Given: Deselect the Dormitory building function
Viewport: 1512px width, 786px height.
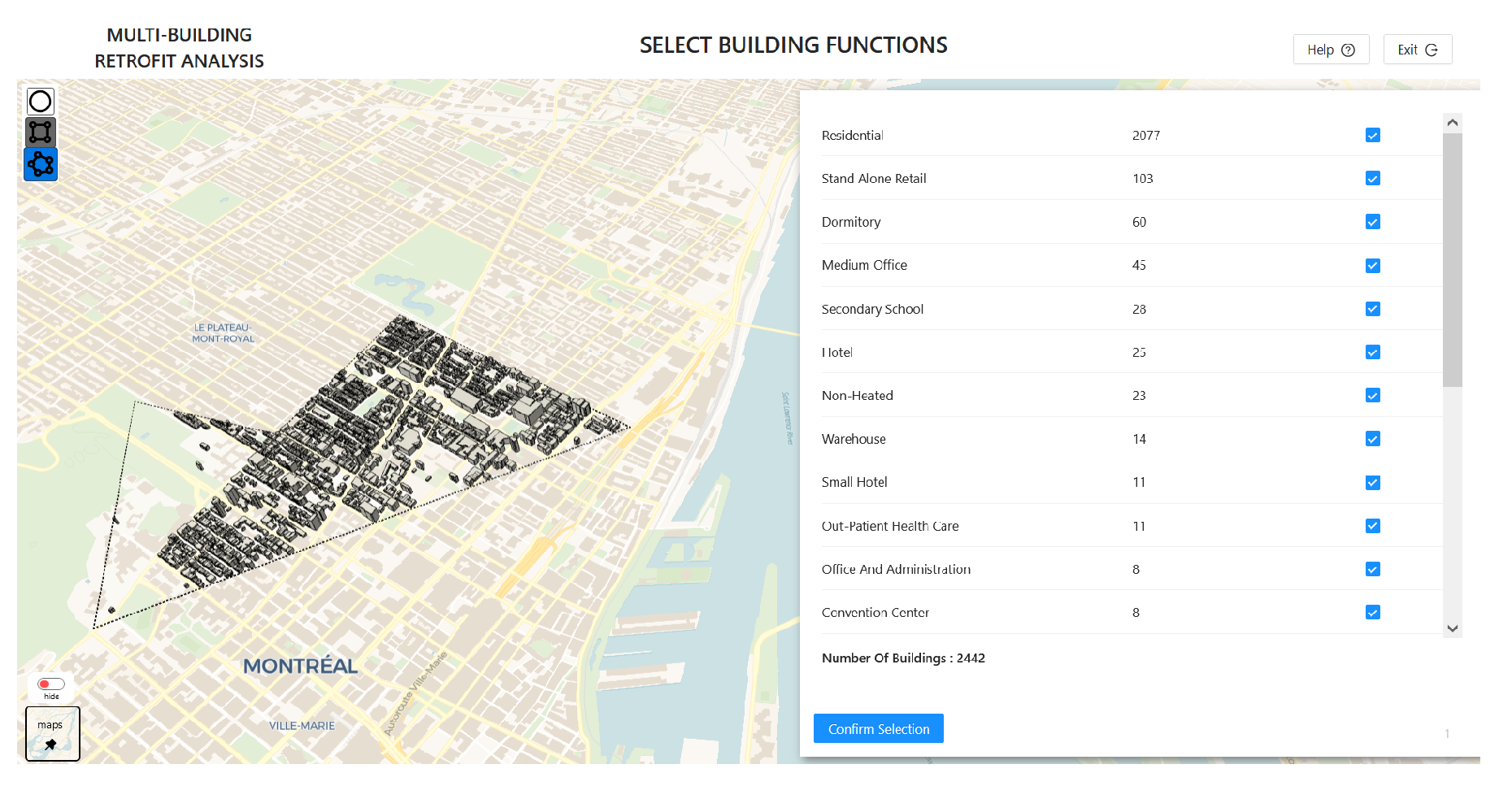Looking at the screenshot, I should pos(1372,222).
